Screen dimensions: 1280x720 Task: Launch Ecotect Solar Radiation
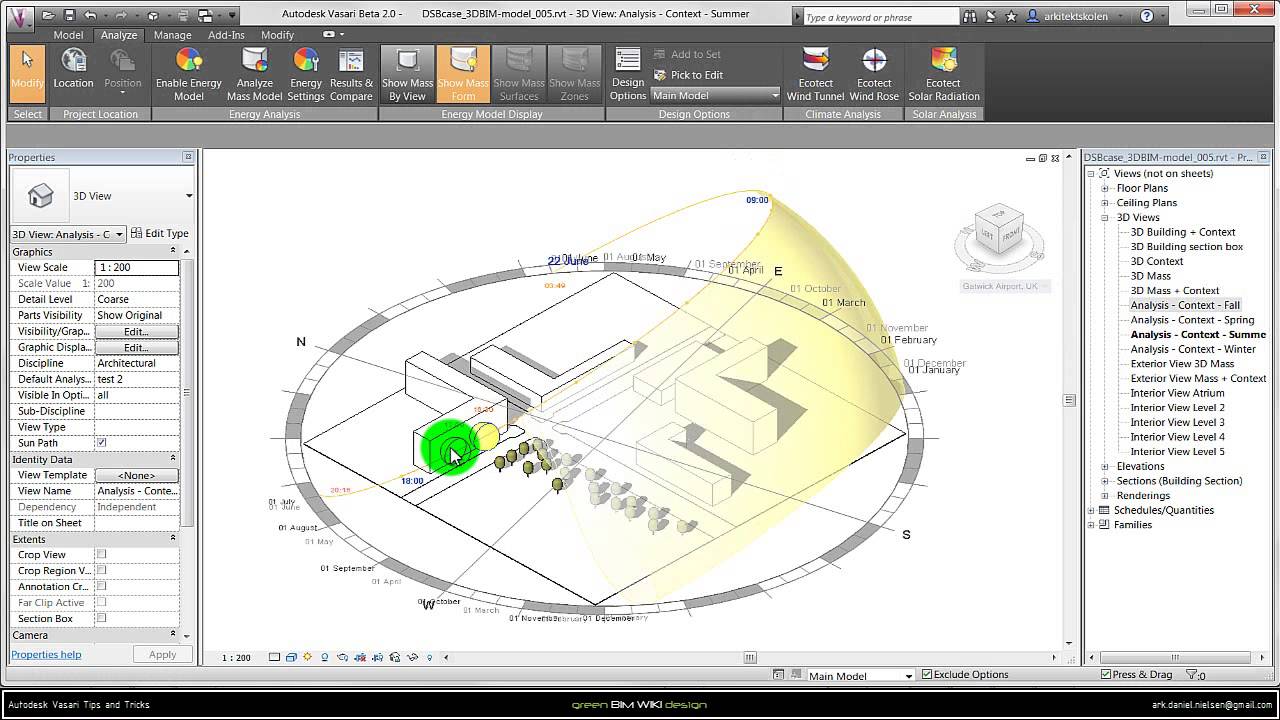943,75
